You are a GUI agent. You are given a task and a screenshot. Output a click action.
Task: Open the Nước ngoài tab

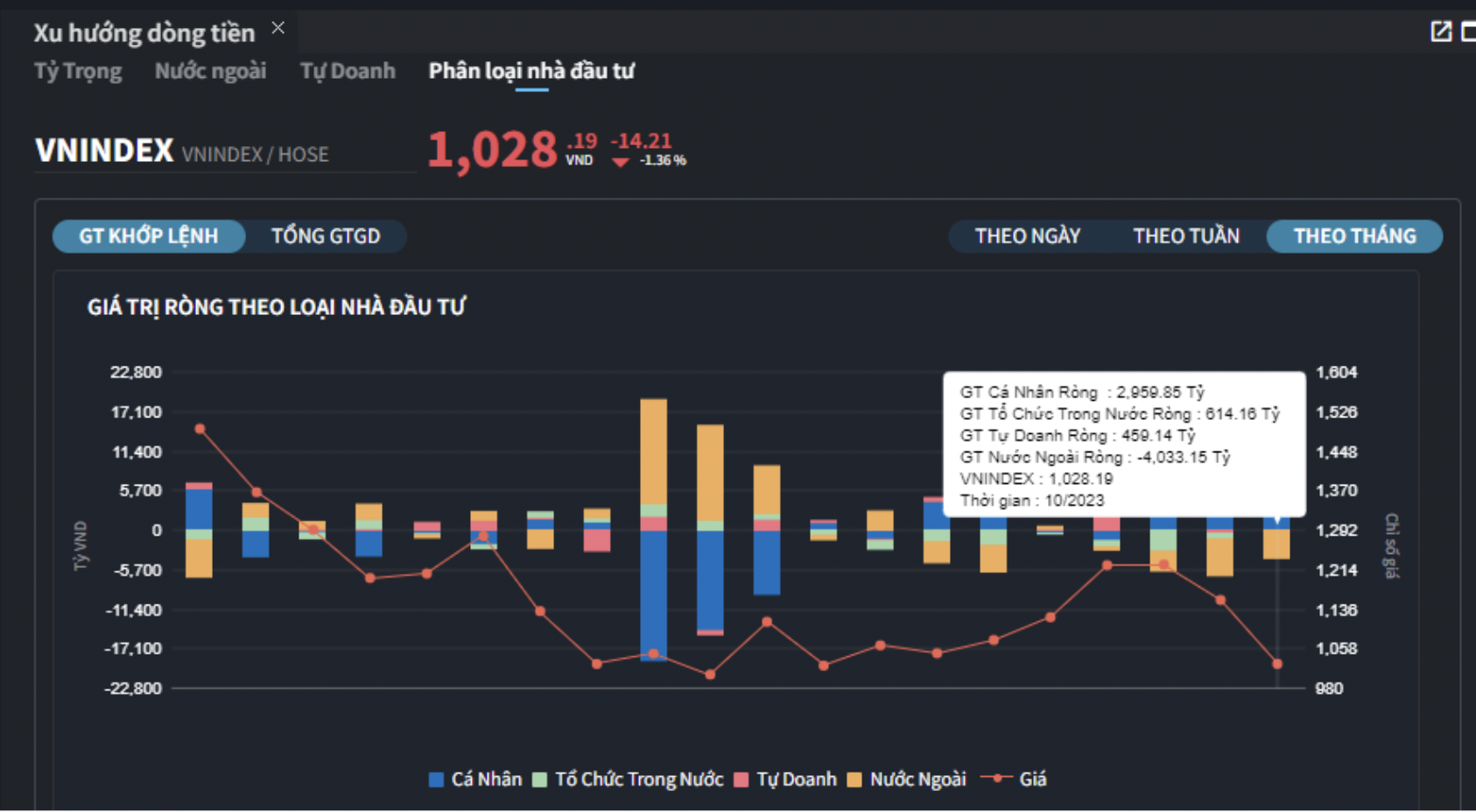pos(210,71)
